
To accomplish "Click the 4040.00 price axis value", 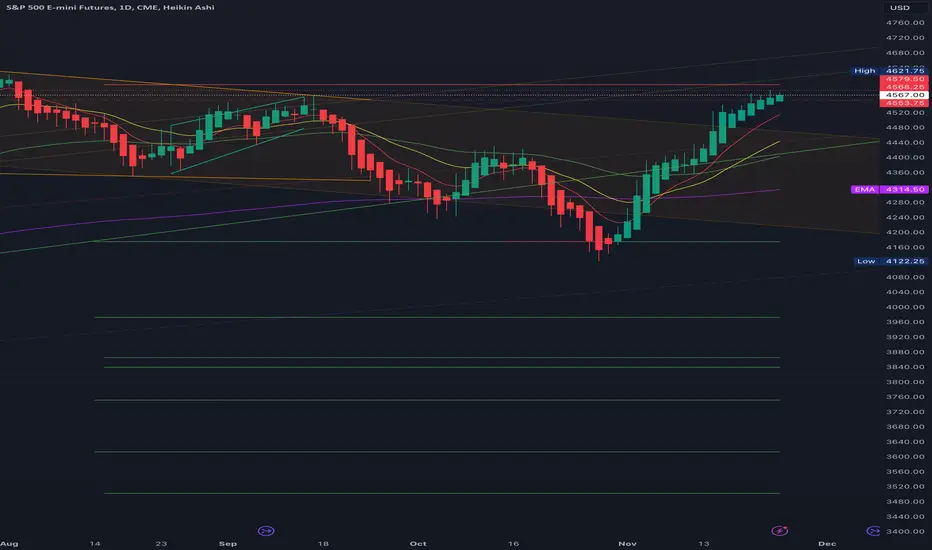I will 905,292.
